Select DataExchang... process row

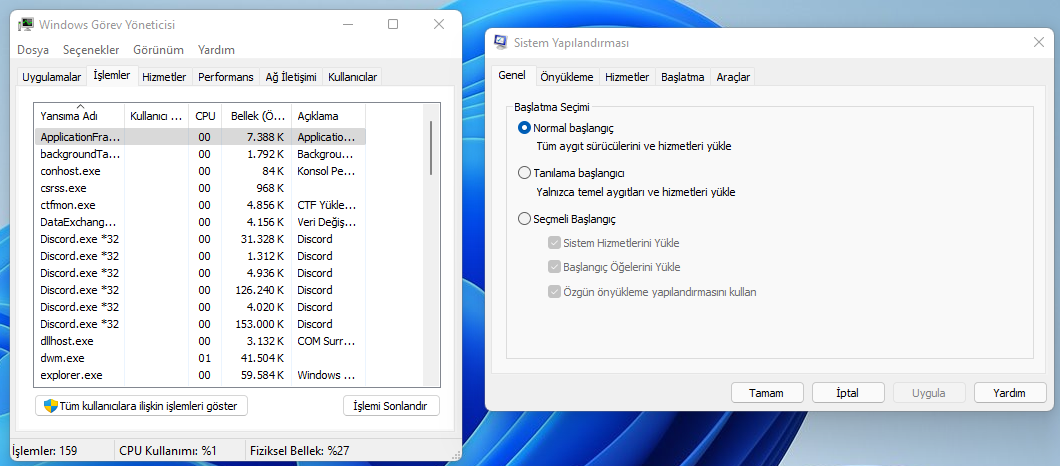(x=200, y=222)
